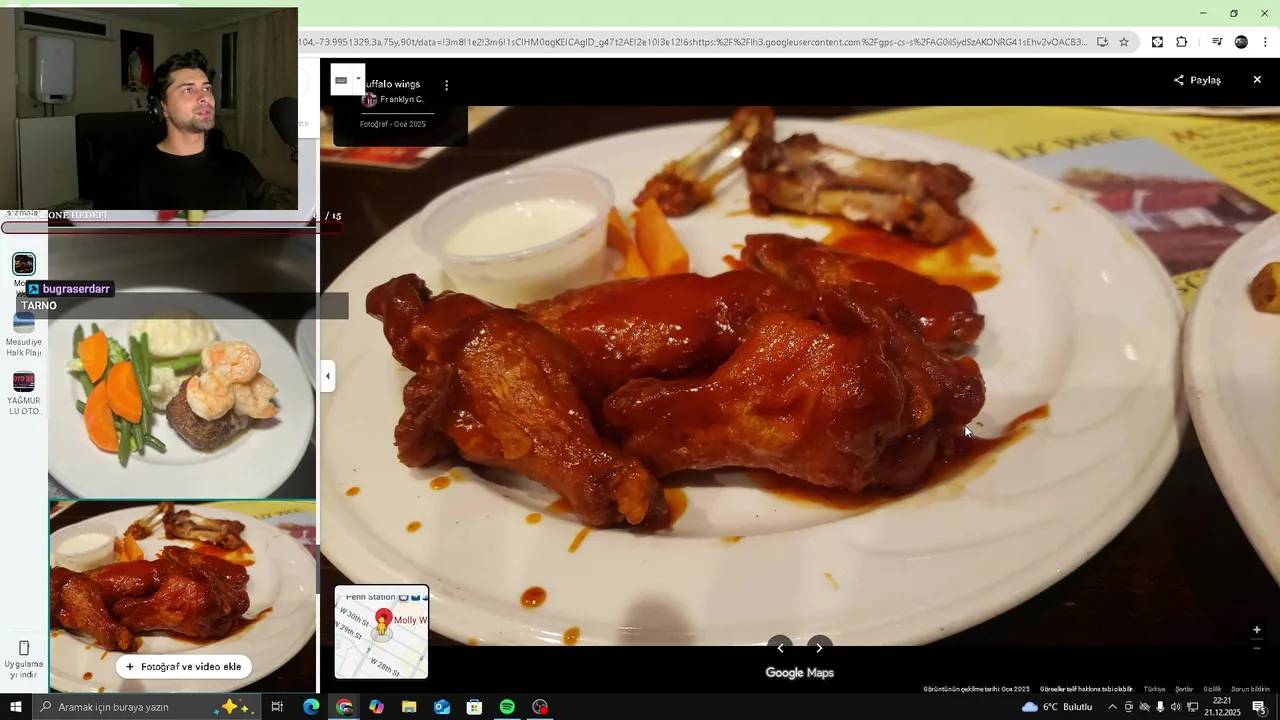The image size is (1280, 720).
Task: Open the pinned extension icon left of the puzzle
Action: 1157,42
